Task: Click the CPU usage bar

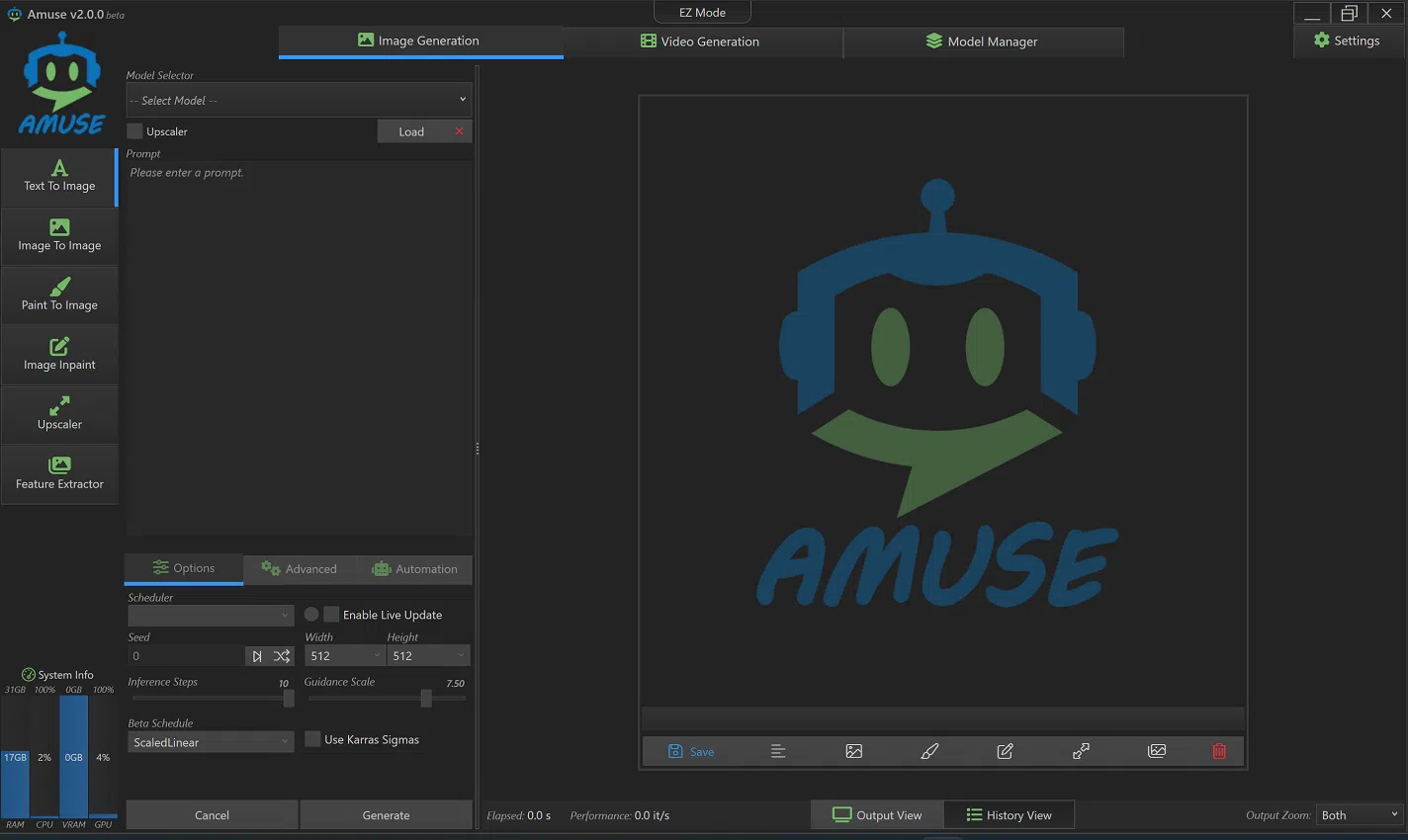Action: (44, 757)
